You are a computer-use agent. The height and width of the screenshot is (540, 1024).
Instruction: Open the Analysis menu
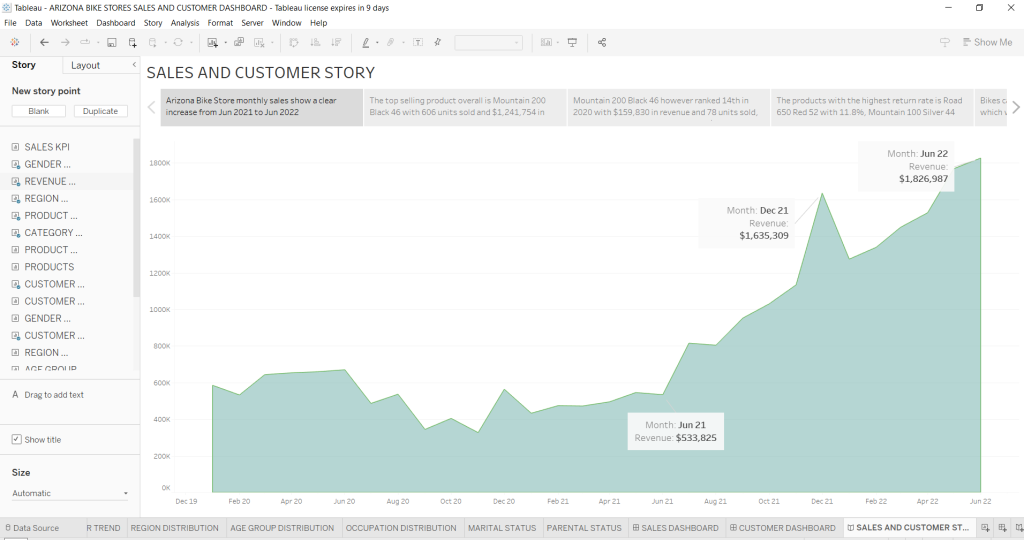[x=184, y=22]
